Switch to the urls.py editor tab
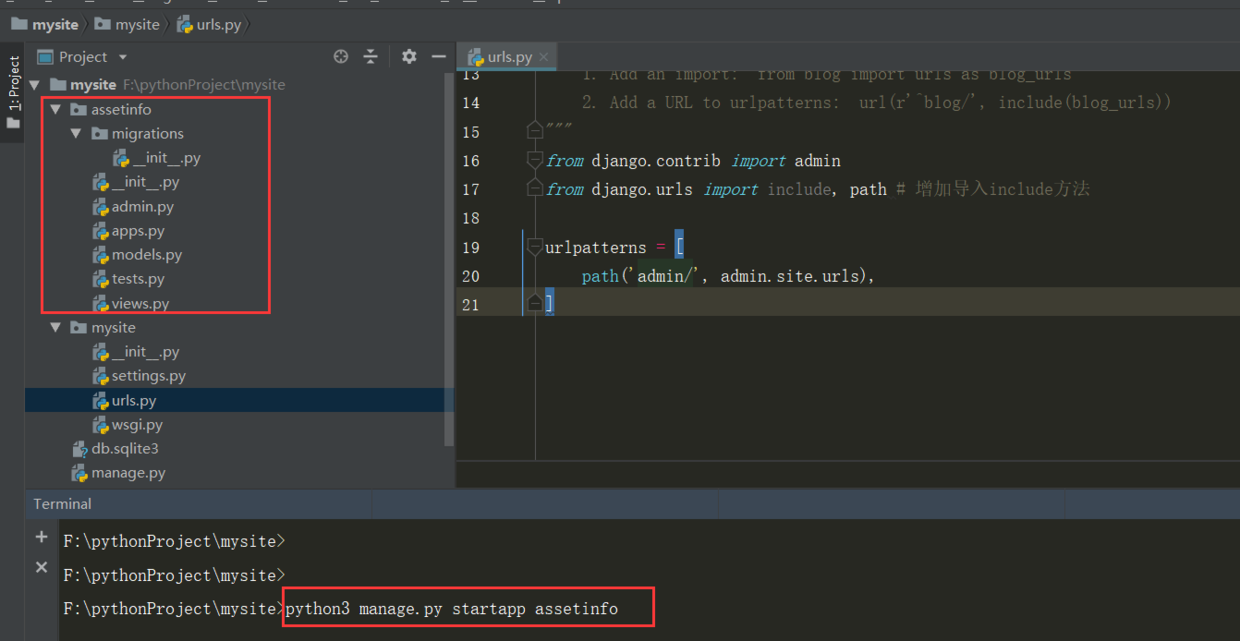Image resolution: width=1240 pixels, height=641 pixels. coord(509,57)
